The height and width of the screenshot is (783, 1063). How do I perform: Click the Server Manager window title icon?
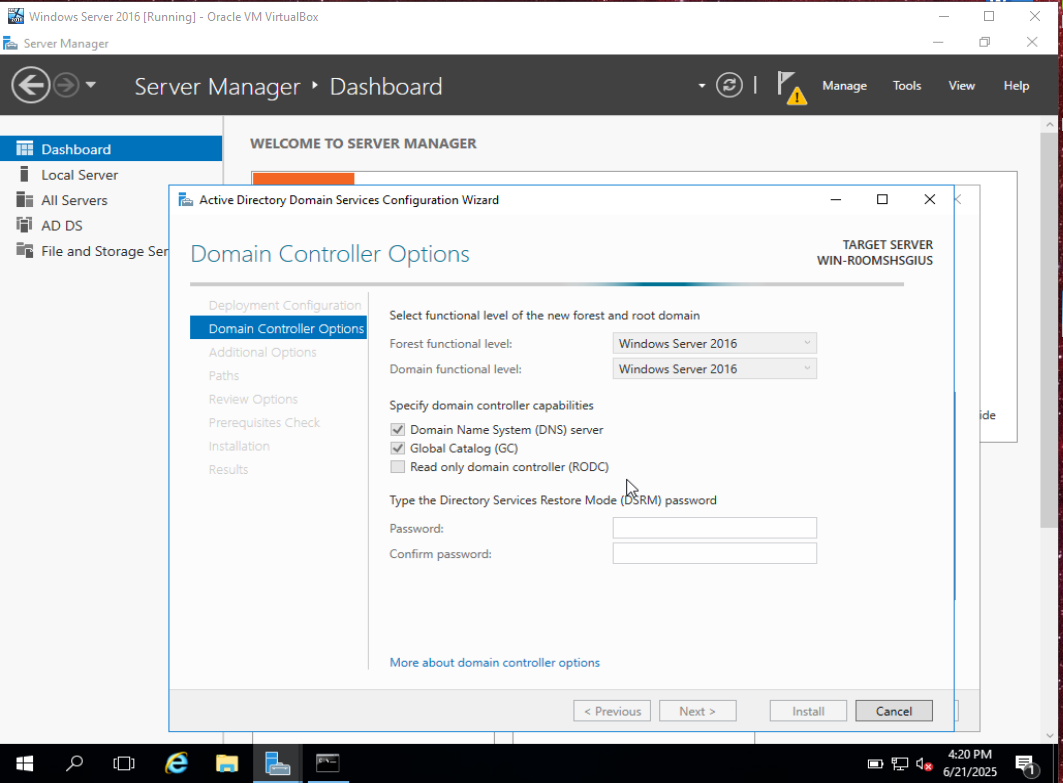pyautogui.click(x=10, y=43)
